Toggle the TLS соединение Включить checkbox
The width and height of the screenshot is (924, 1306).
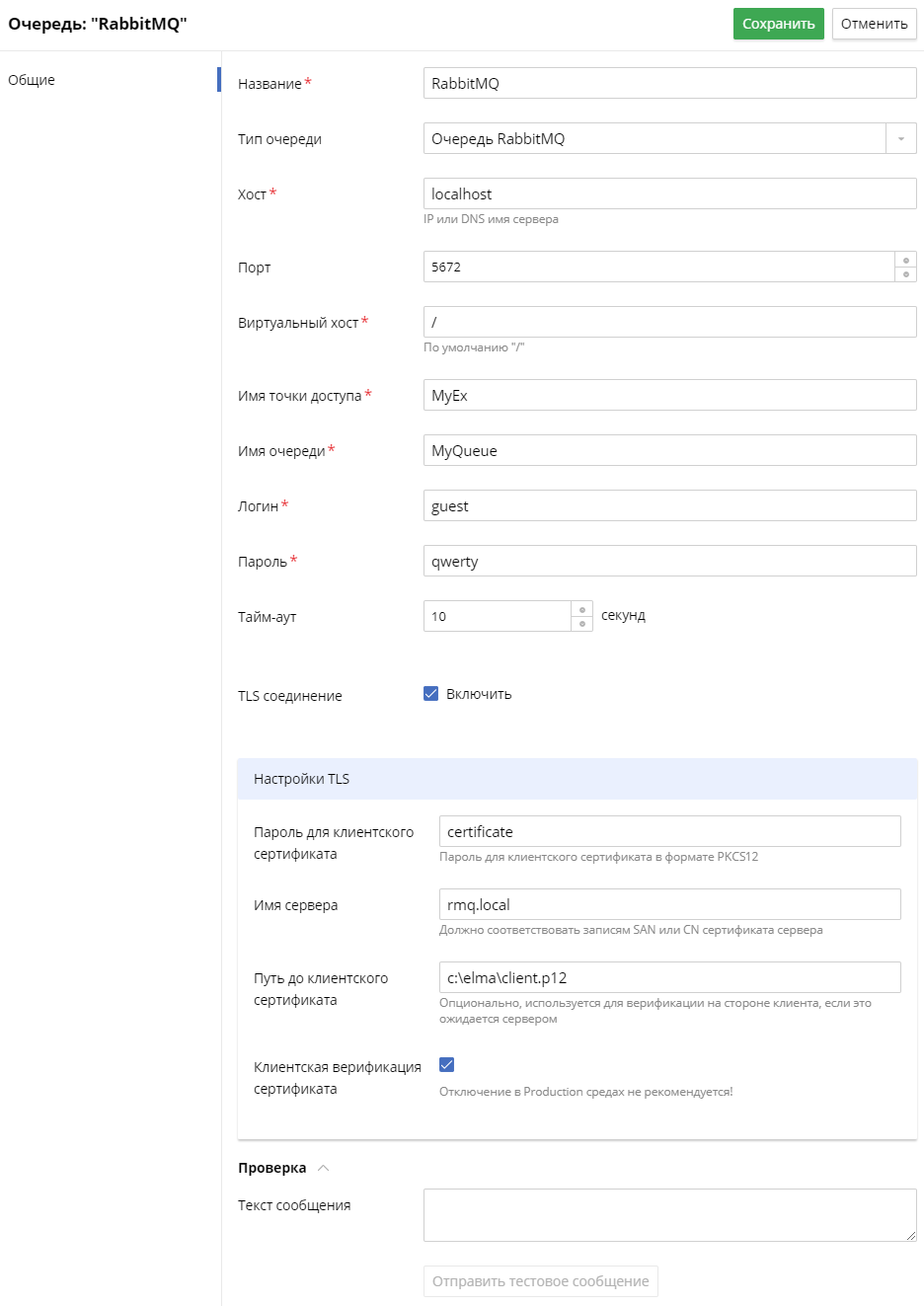pyautogui.click(x=431, y=694)
